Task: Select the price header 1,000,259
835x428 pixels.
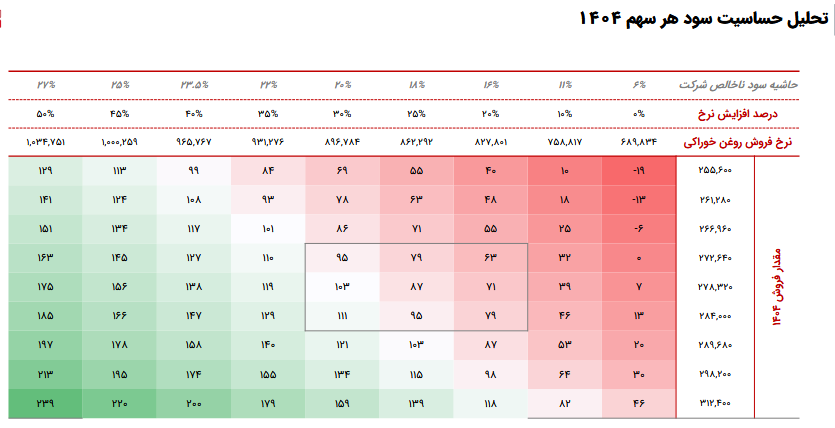Action: [120, 142]
